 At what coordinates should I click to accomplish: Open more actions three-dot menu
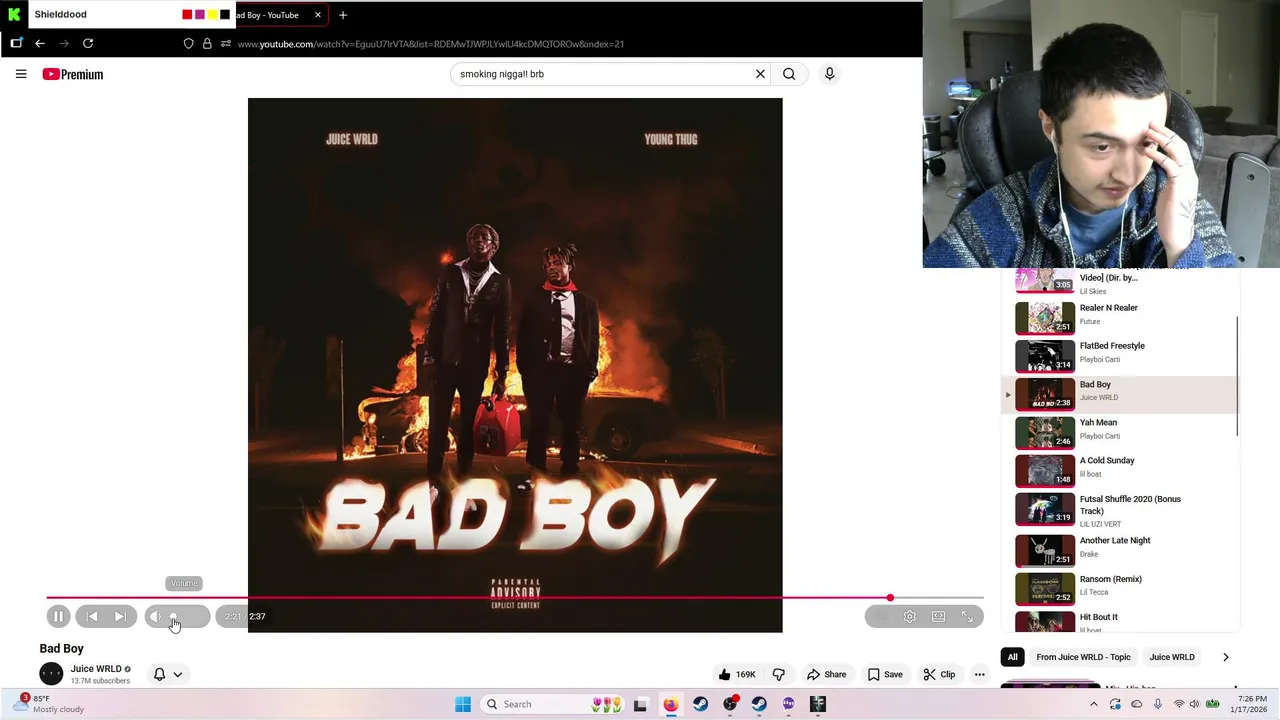coord(980,674)
